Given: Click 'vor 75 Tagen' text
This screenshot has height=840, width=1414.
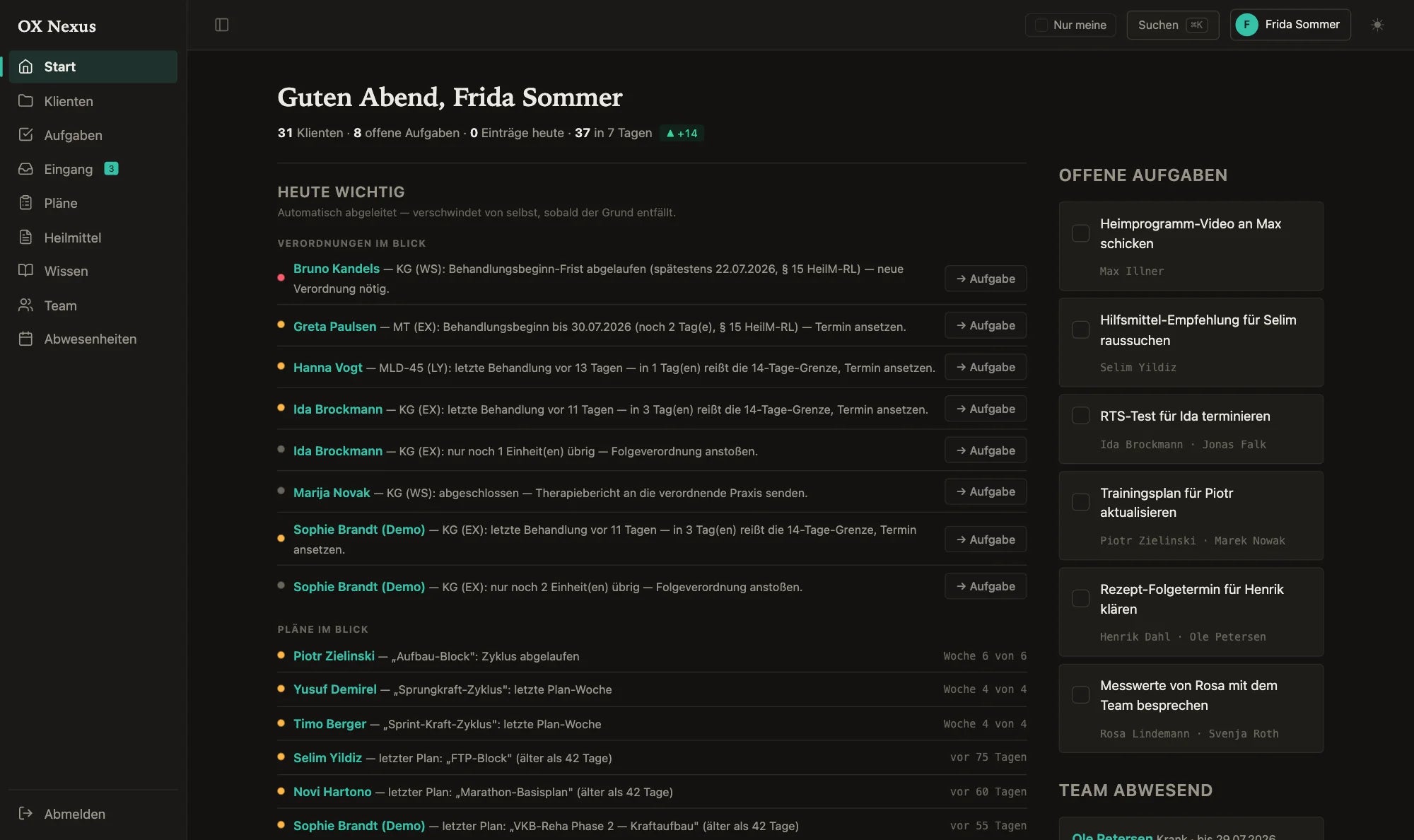Looking at the screenshot, I should tap(988, 757).
